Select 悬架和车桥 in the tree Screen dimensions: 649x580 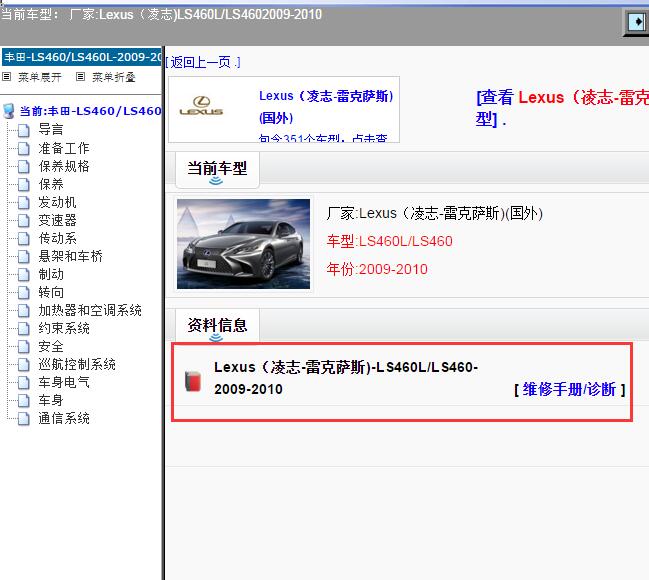click(70, 256)
